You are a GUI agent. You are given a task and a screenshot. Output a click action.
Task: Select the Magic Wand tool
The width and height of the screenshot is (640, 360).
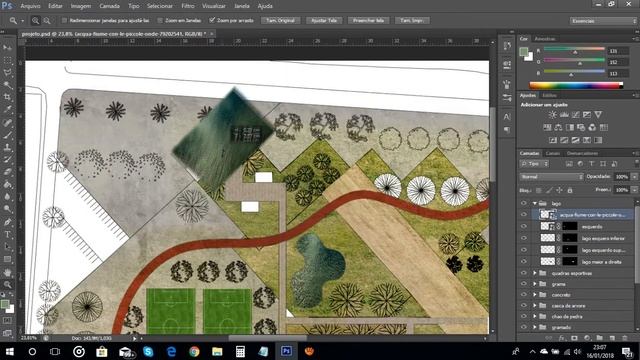click(7, 85)
